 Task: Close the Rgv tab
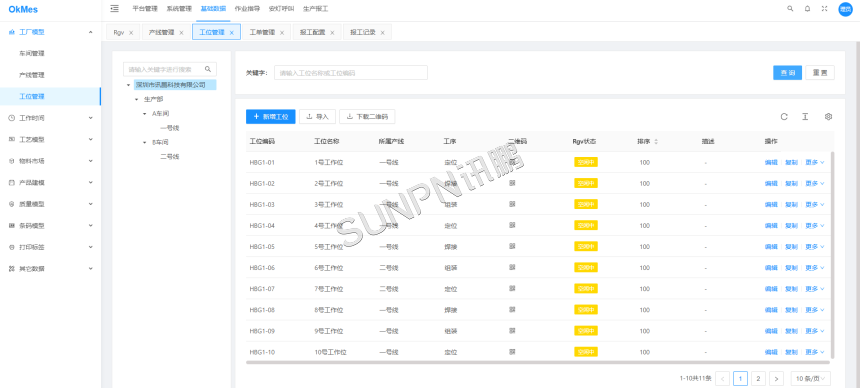131,32
